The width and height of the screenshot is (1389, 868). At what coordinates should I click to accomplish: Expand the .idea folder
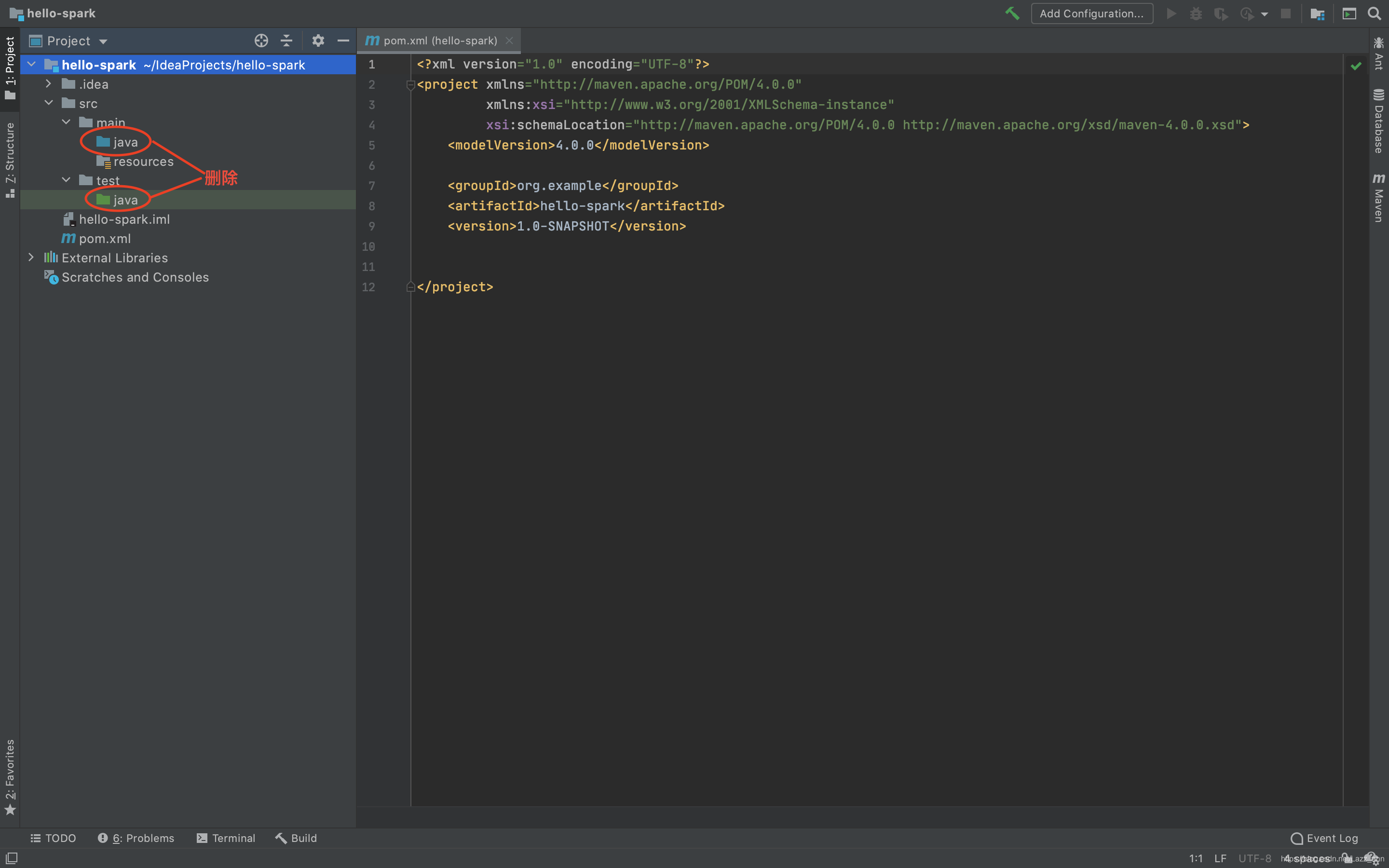pos(49,84)
